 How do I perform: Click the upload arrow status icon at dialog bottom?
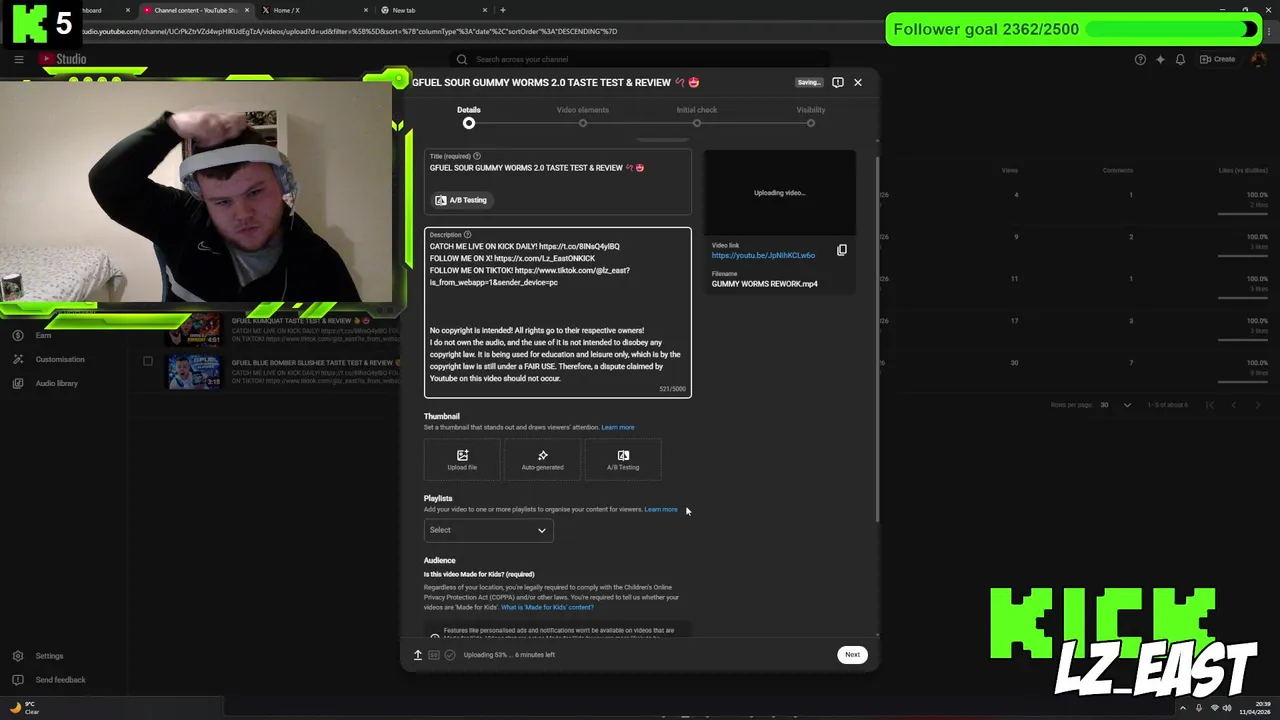(418, 655)
